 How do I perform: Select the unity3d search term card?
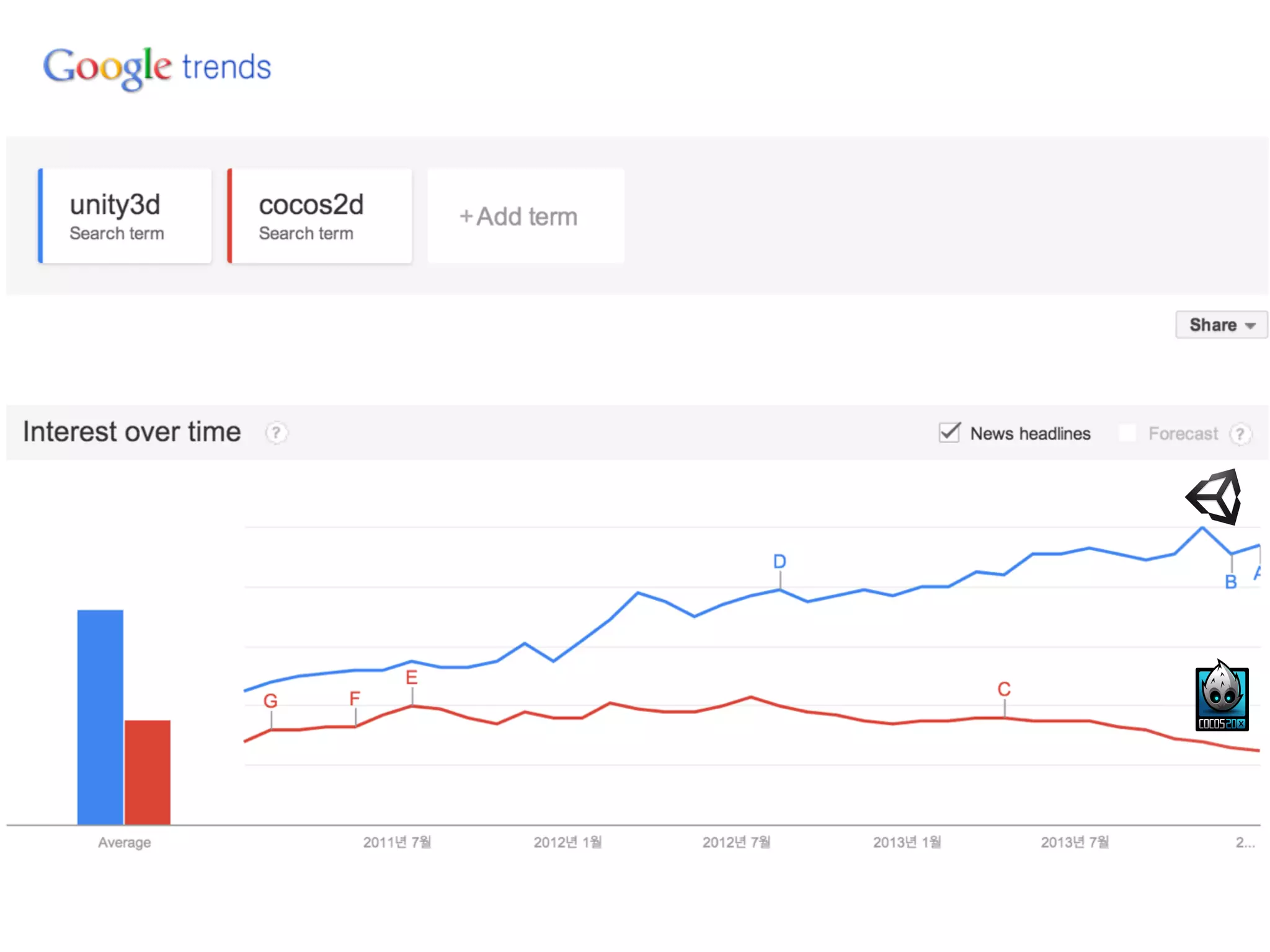125,216
